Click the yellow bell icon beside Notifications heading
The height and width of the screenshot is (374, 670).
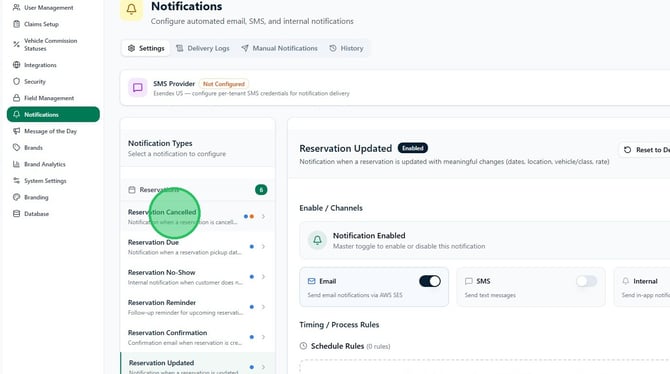tap(132, 9)
